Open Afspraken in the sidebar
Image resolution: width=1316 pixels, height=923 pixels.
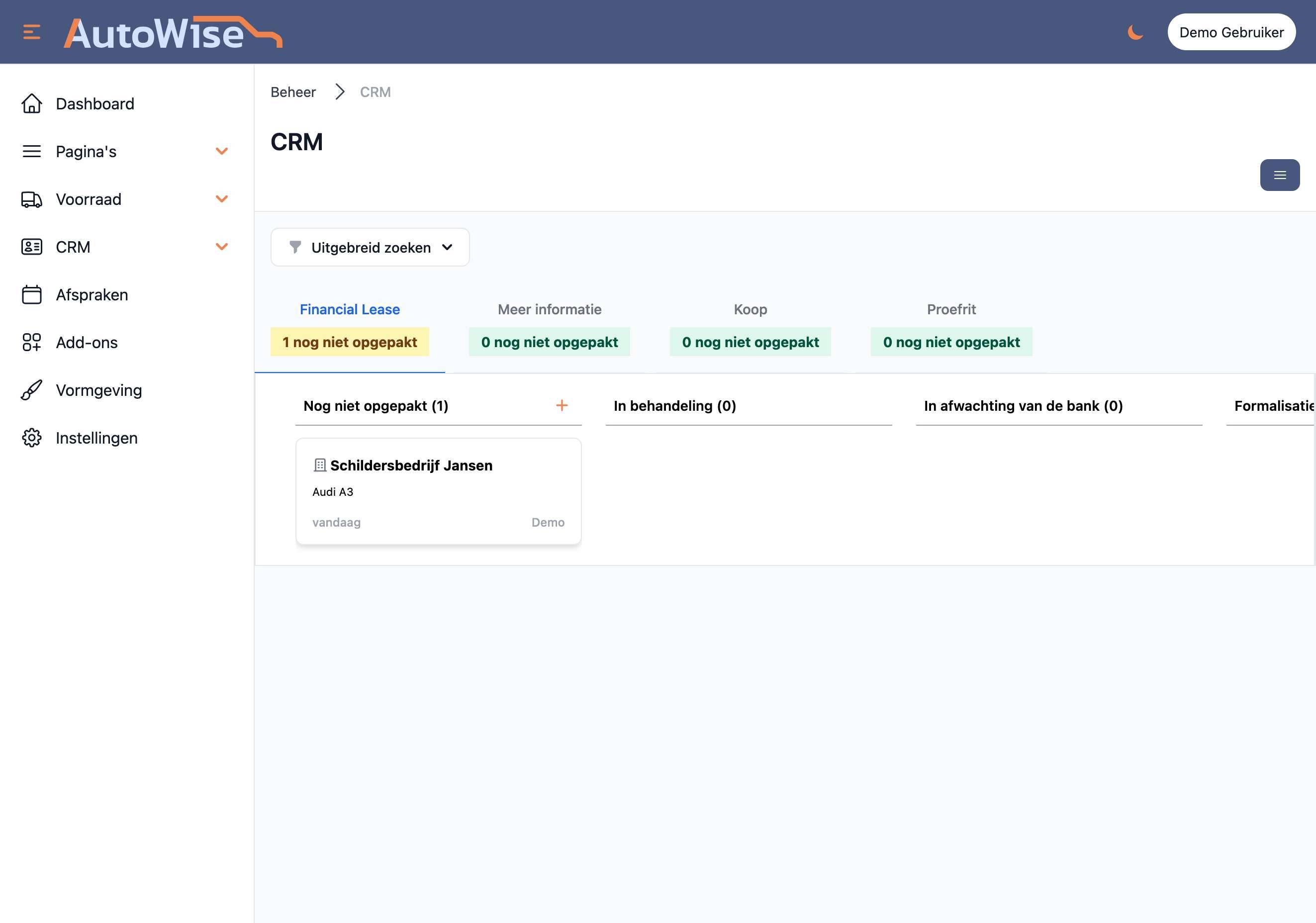[92, 295]
